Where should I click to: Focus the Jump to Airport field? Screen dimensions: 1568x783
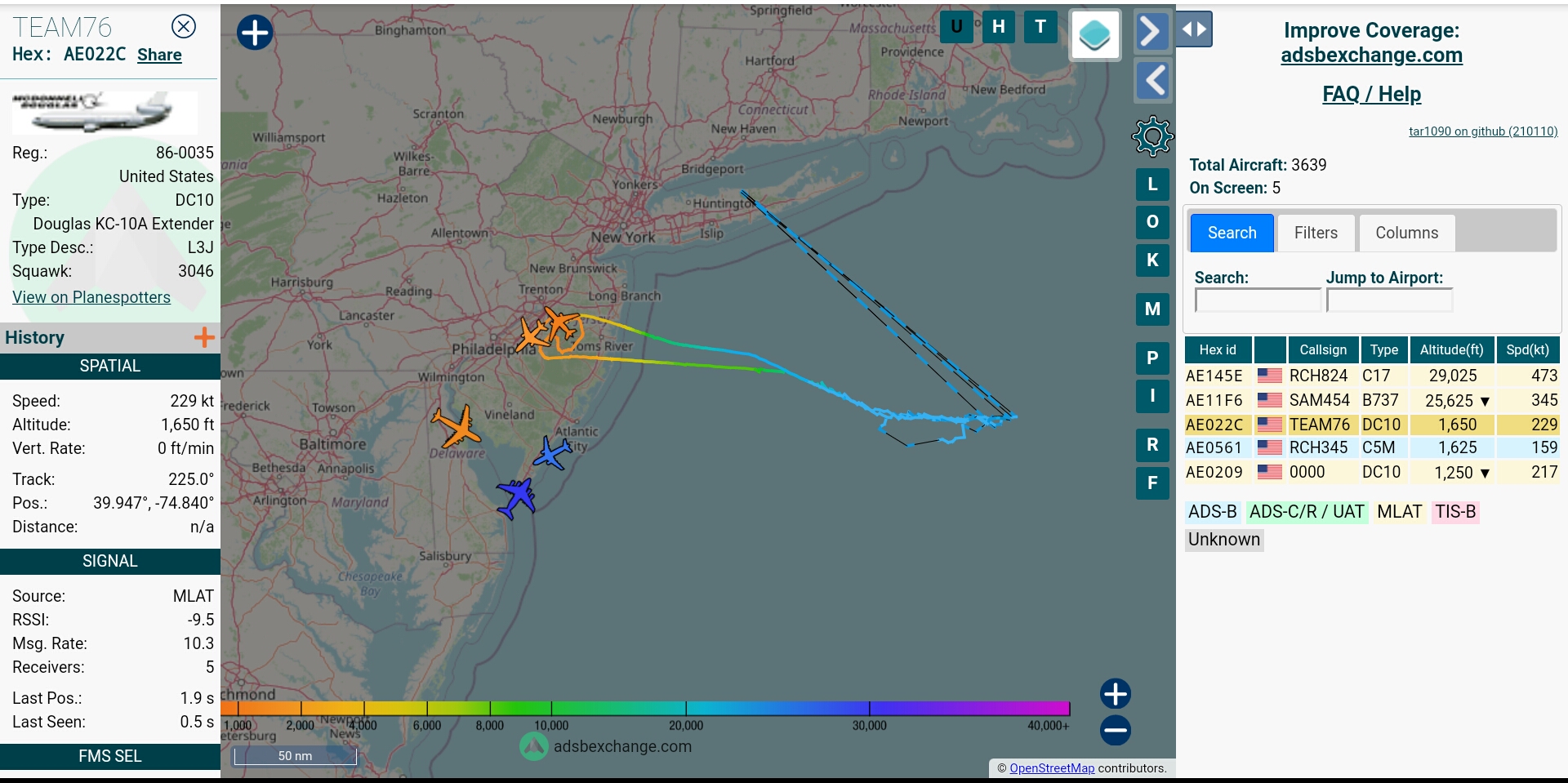(x=1389, y=300)
